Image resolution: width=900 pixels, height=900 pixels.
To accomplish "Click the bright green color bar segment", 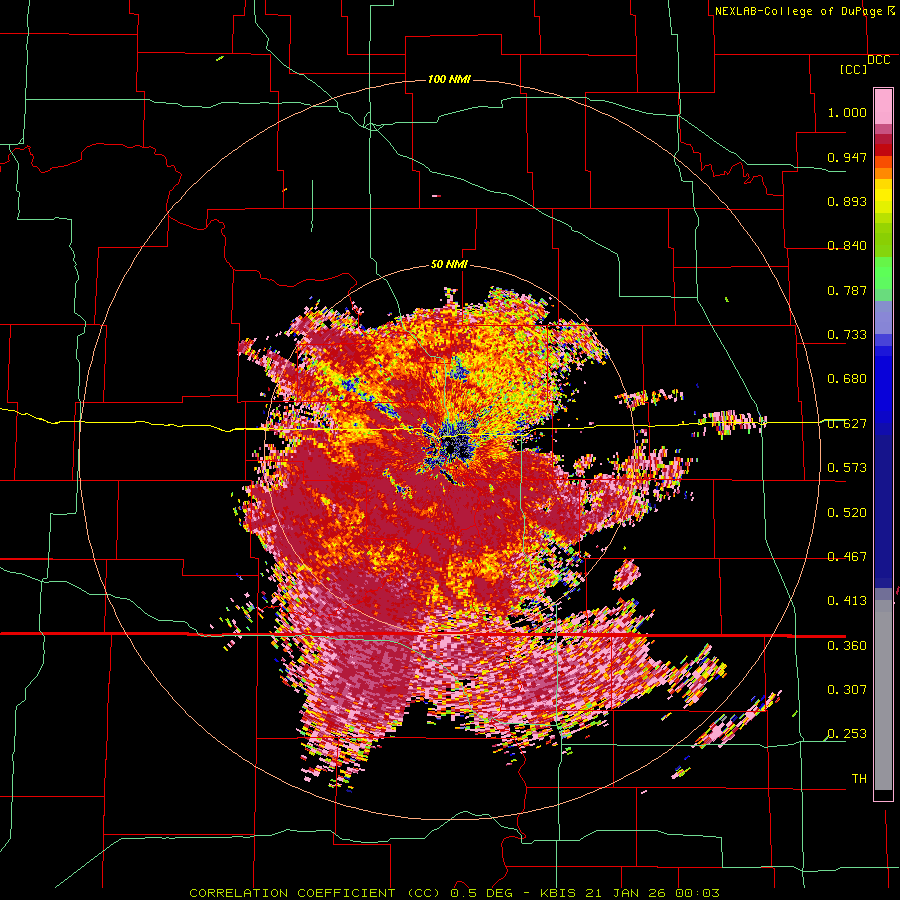I will pyautogui.click(x=883, y=273).
